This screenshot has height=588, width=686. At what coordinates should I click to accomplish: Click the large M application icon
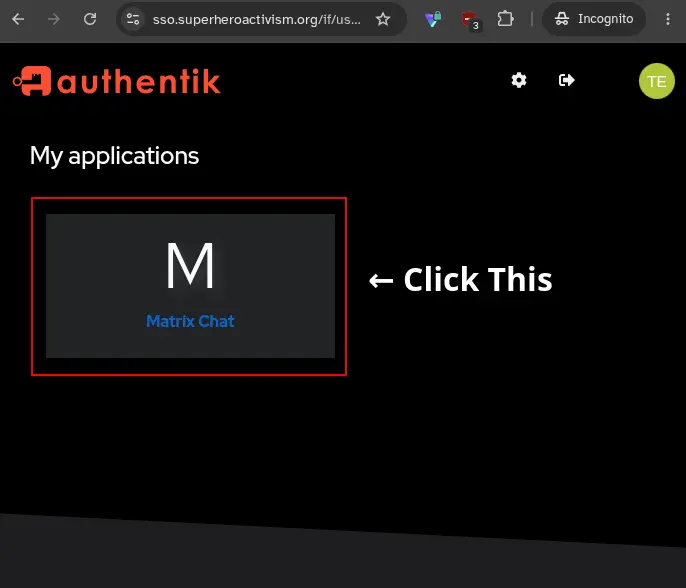click(190, 266)
